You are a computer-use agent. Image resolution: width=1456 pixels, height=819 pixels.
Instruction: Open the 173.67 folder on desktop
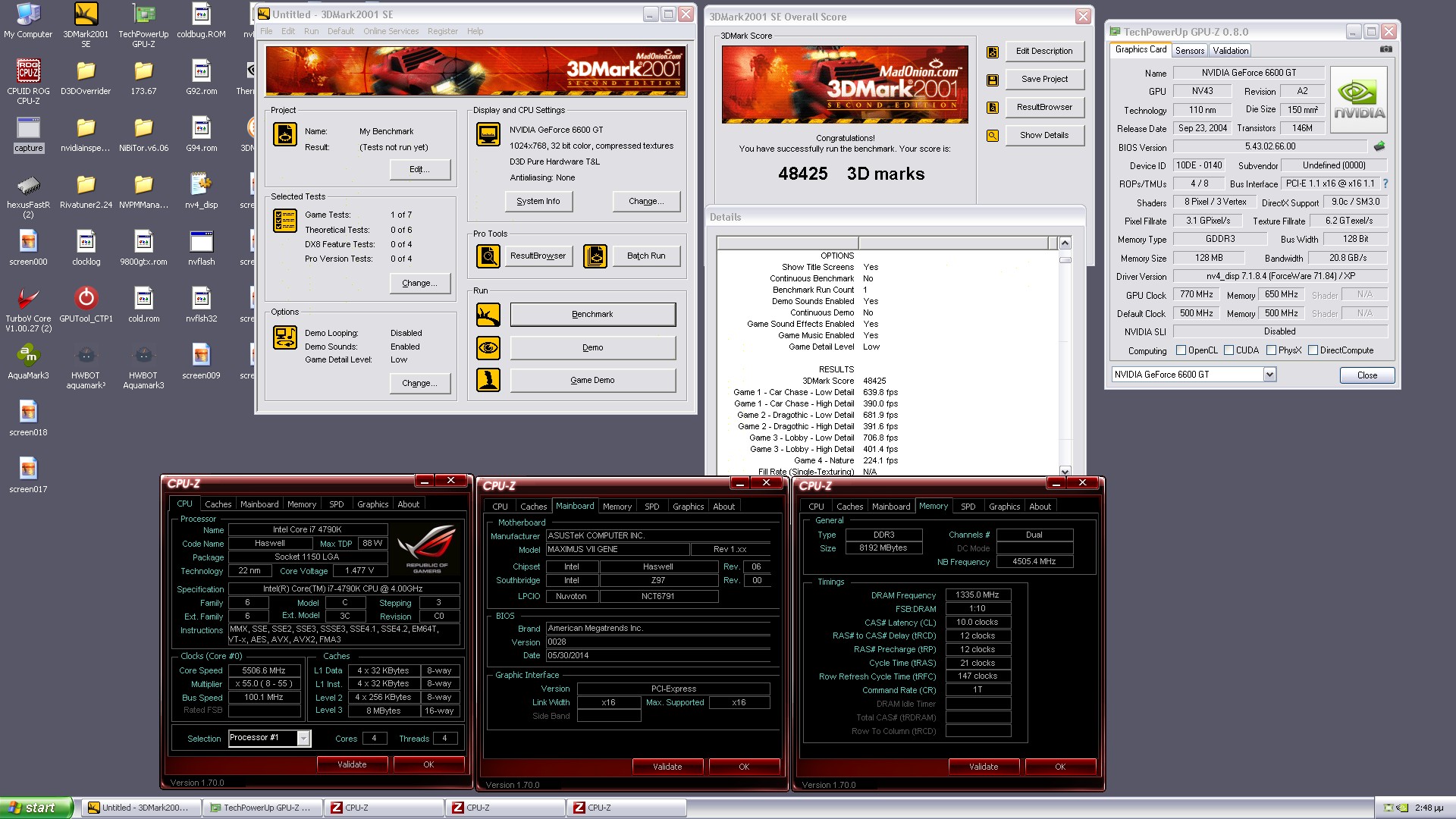(x=143, y=77)
